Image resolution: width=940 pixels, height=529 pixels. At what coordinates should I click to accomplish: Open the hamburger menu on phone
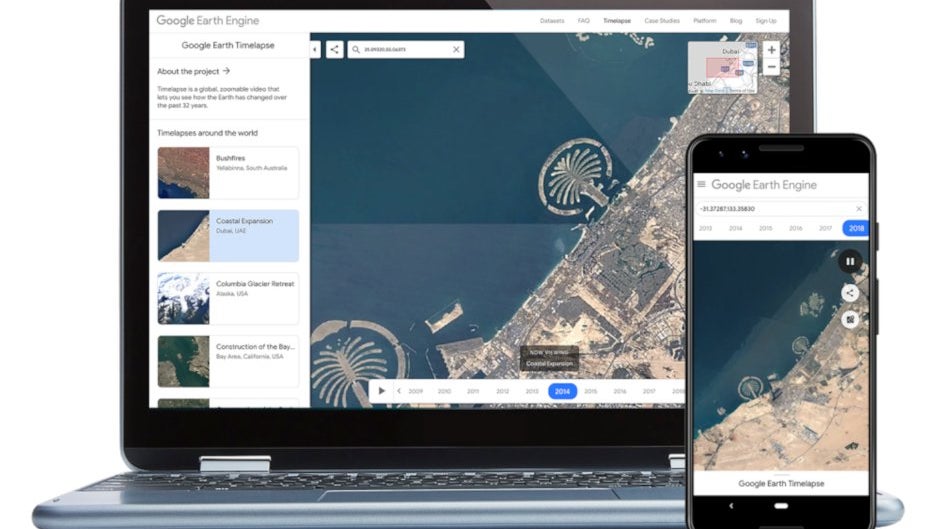(x=701, y=184)
